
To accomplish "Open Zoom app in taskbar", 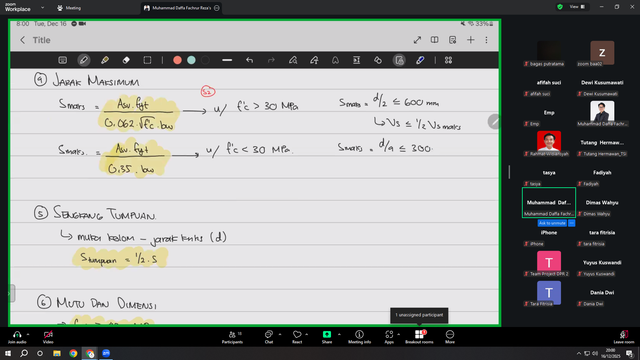I will point(106,353).
